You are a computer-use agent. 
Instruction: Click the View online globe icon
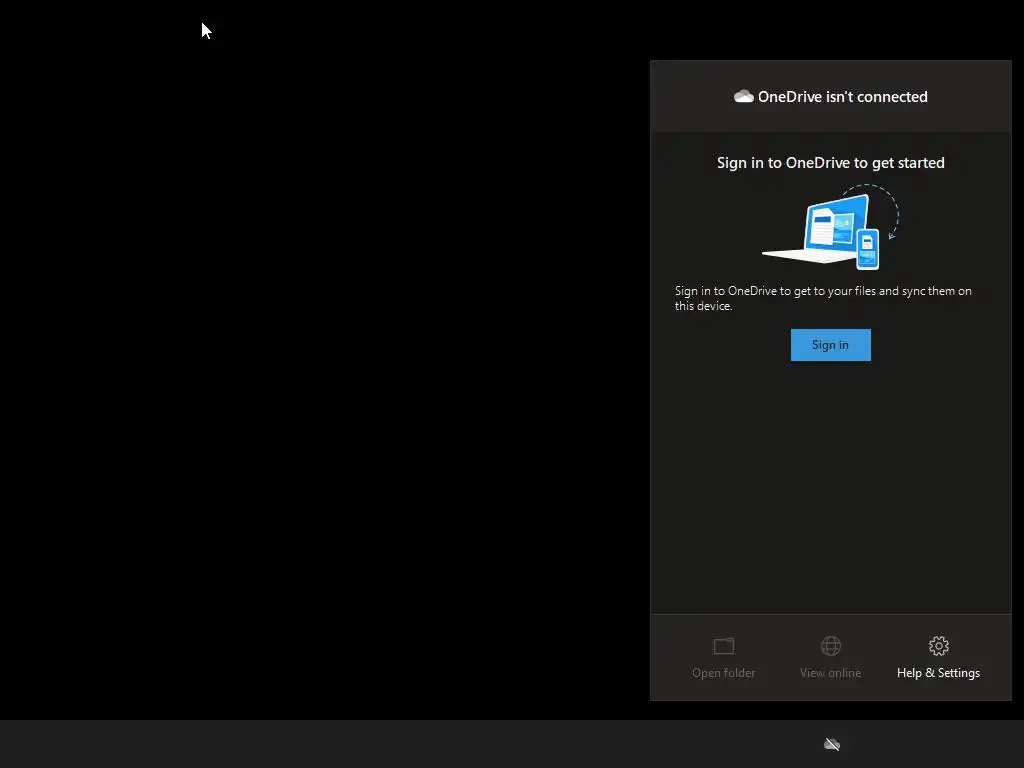click(831, 646)
